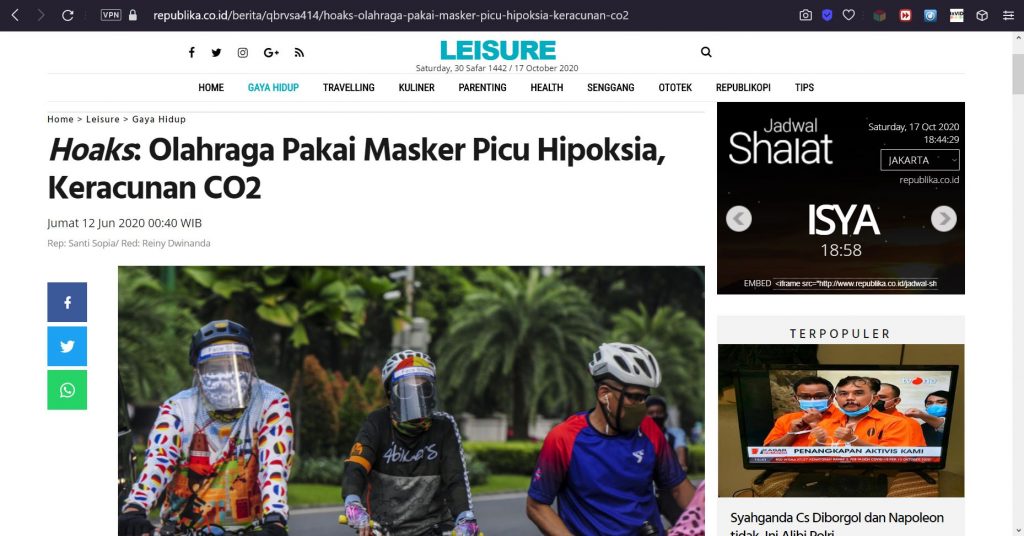
Task: Open the TRAVELLING menu item
Action: (349, 87)
